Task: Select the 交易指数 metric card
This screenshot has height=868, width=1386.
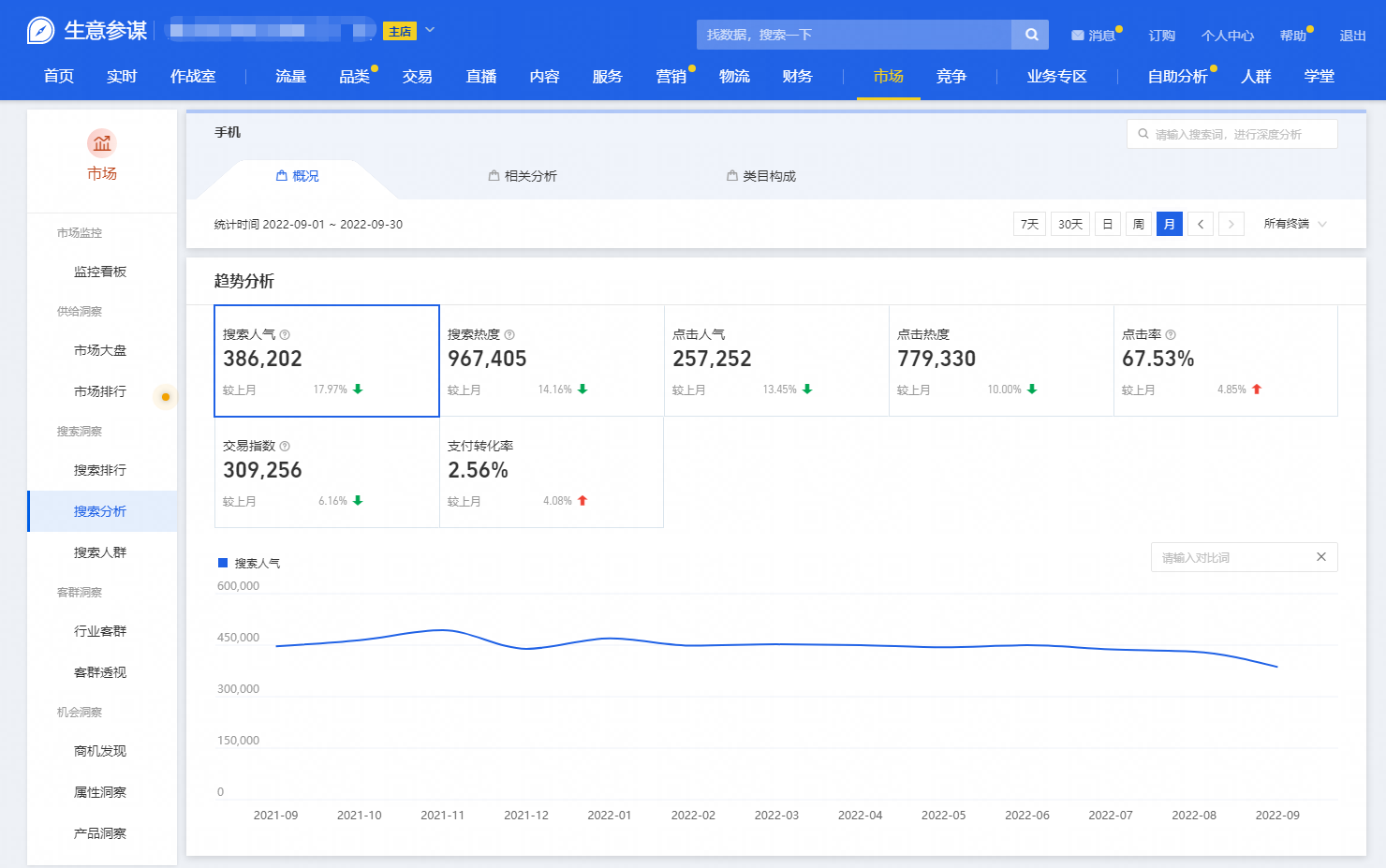Action: click(327, 472)
